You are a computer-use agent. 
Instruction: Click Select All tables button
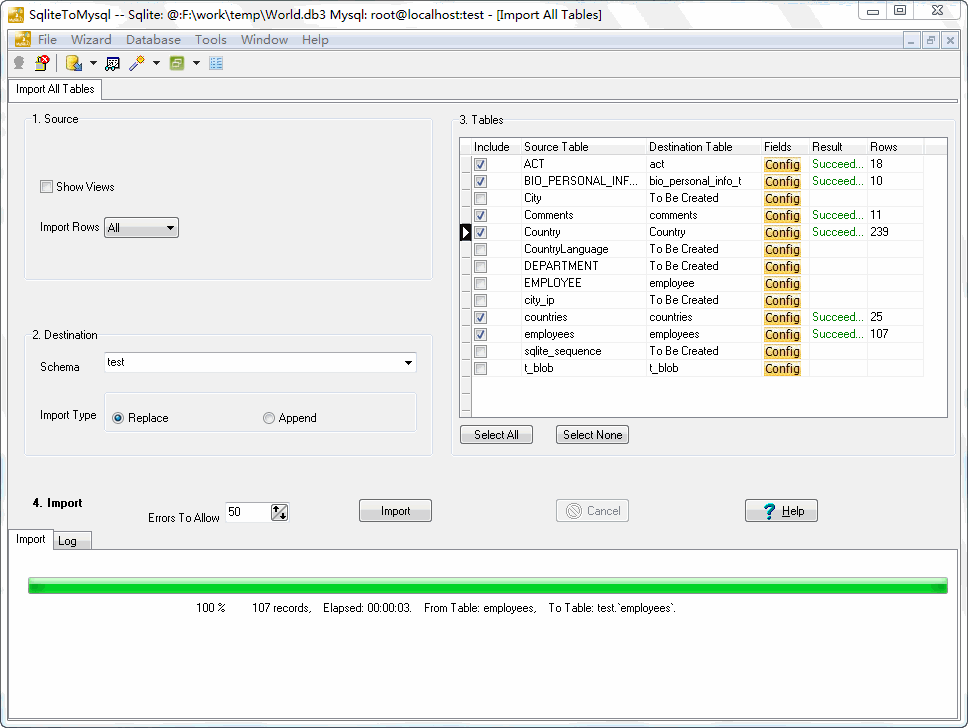pos(496,435)
